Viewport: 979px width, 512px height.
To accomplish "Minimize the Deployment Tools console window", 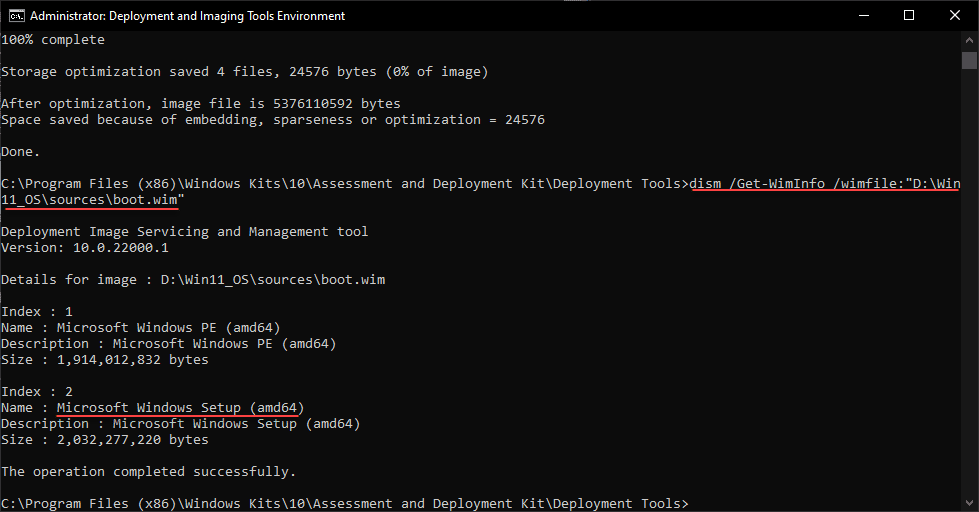I will click(x=863, y=16).
